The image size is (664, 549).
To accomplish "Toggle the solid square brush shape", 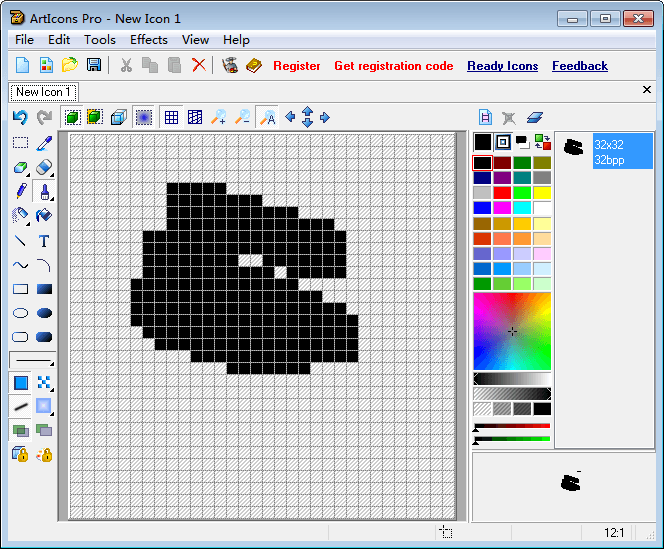I will (20, 382).
